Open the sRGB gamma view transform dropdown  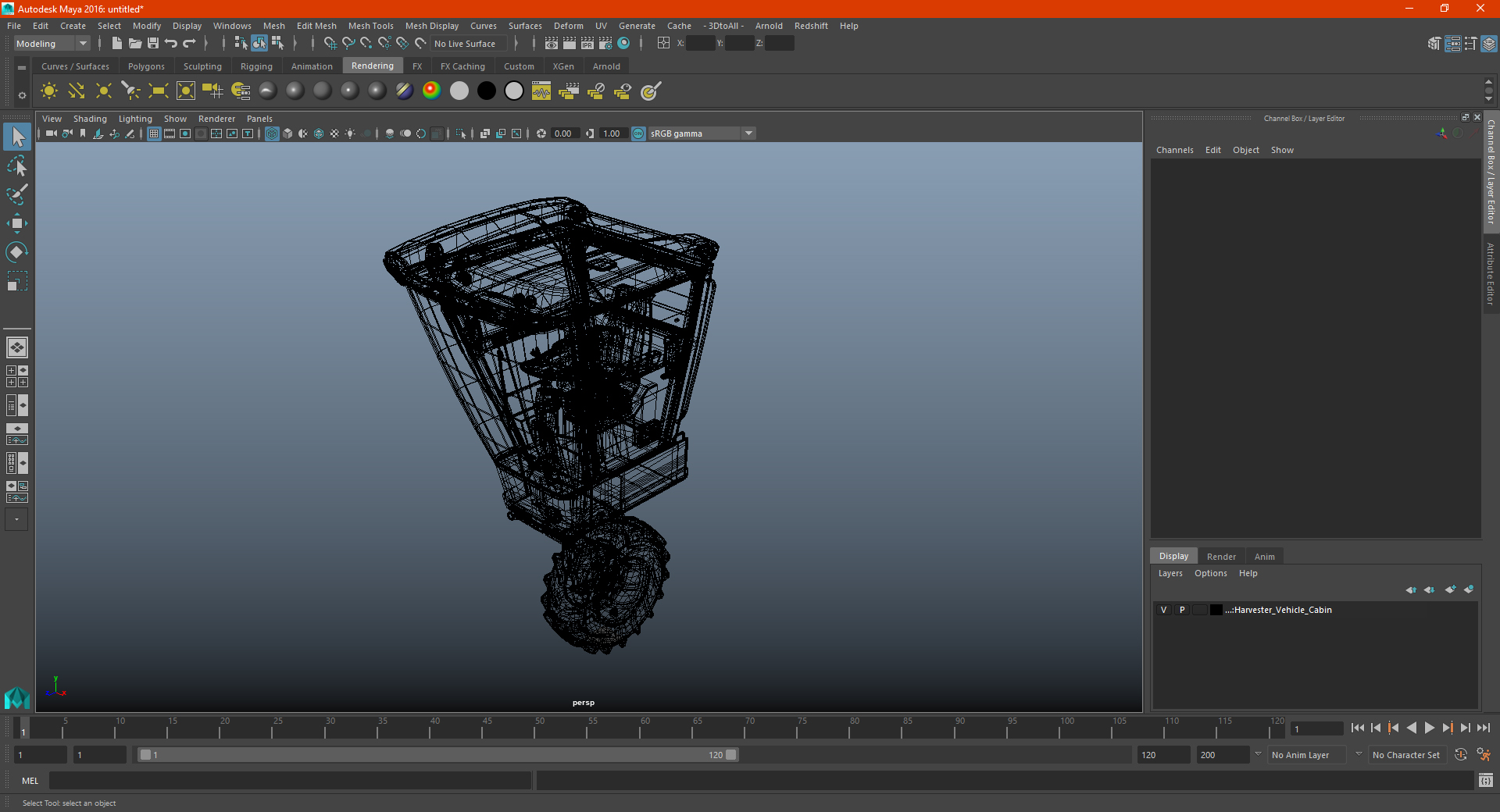tap(701, 134)
